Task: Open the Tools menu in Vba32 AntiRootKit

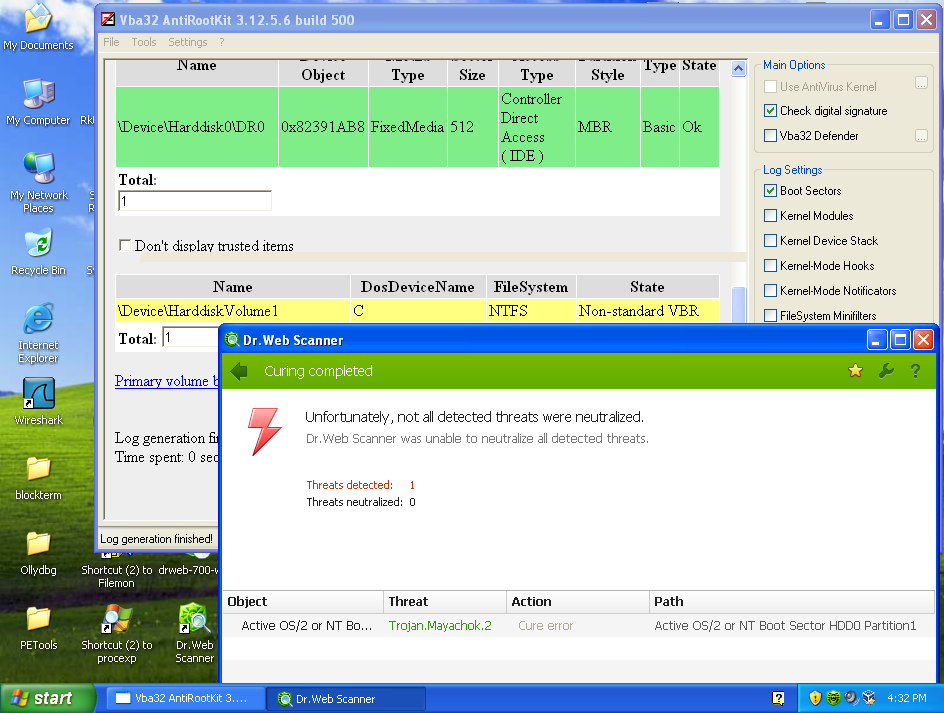Action: pyautogui.click(x=144, y=42)
